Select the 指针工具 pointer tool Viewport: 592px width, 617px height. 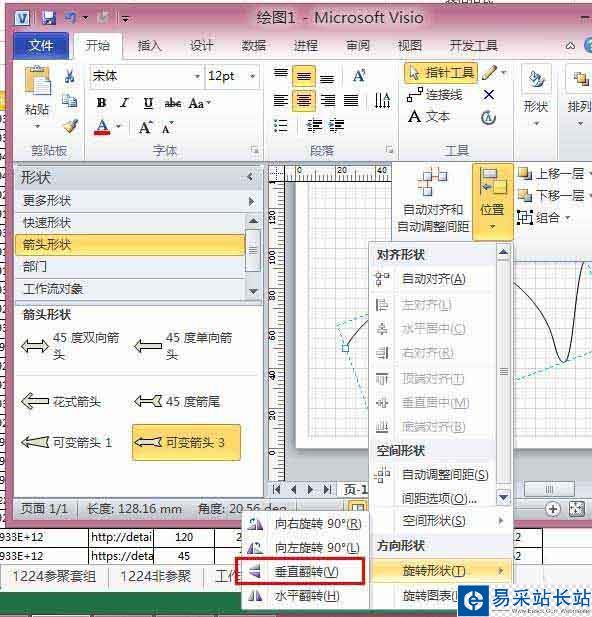[x=441, y=73]
